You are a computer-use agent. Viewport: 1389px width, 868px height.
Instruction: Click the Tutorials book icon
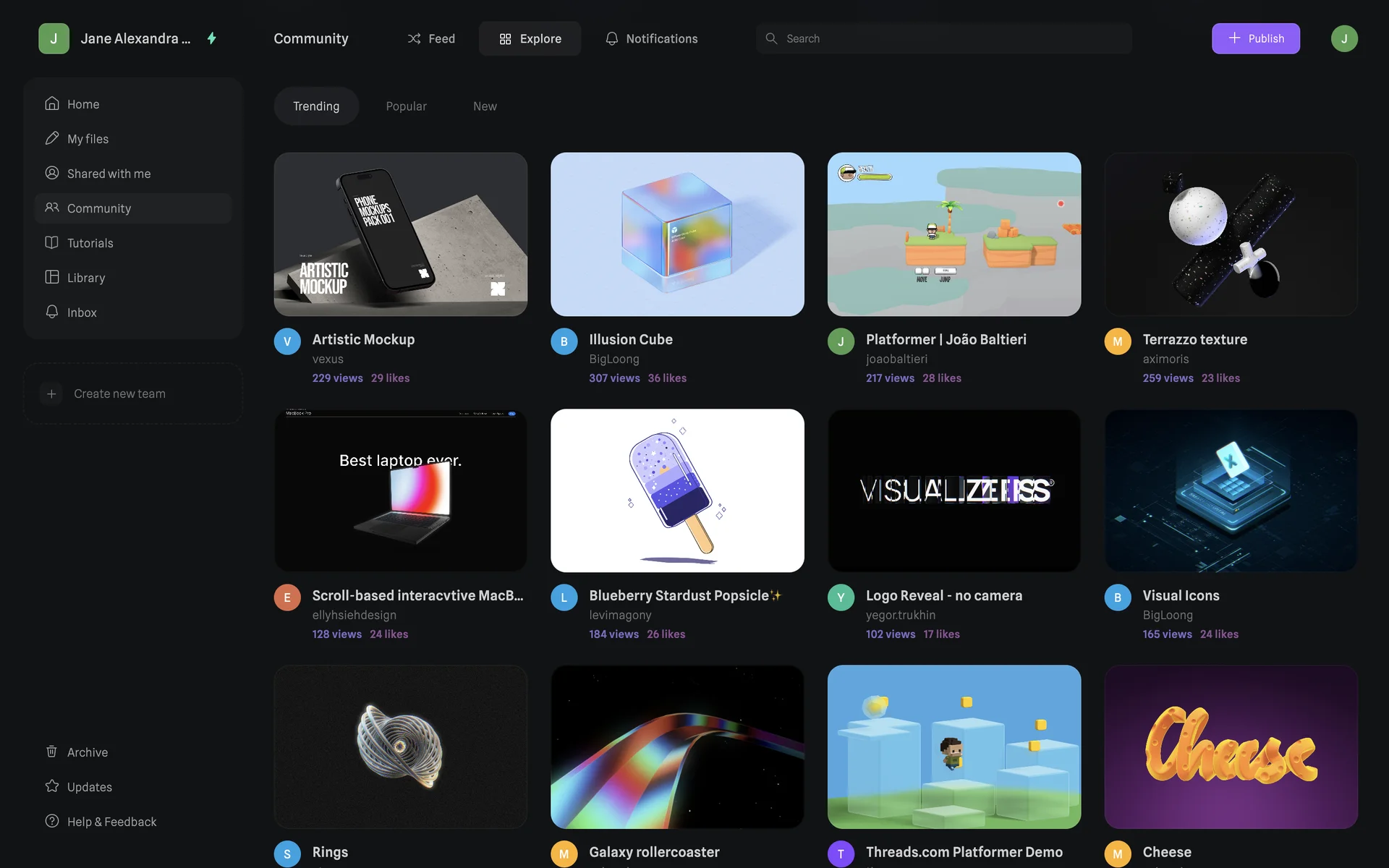(x=51, y=242)
